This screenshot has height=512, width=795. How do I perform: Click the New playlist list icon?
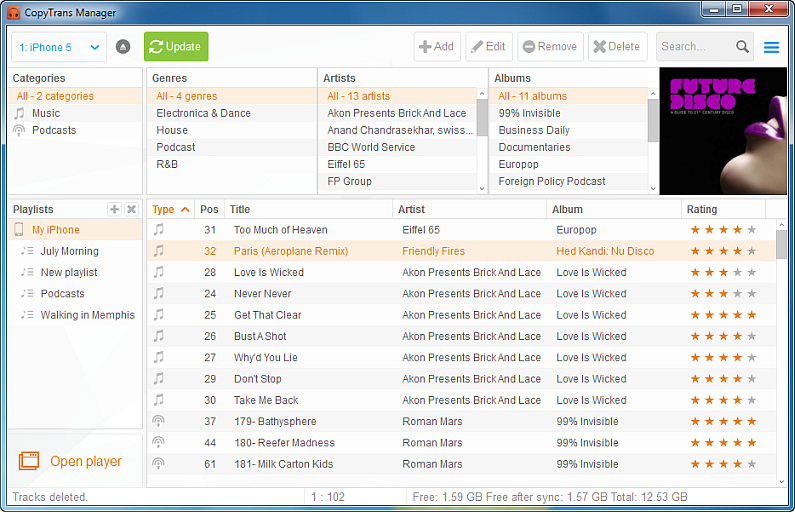(x=27, y=272)
